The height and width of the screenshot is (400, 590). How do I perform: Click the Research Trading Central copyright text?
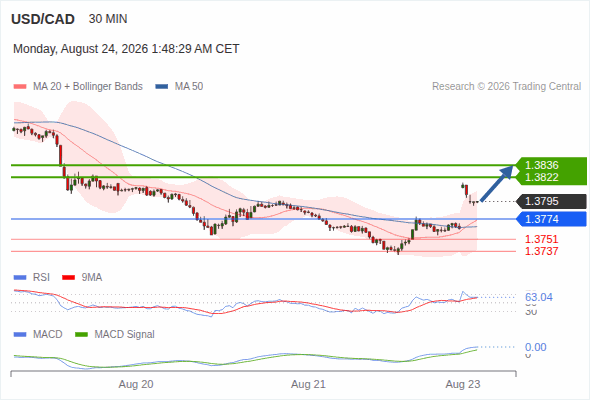(506, 87)
